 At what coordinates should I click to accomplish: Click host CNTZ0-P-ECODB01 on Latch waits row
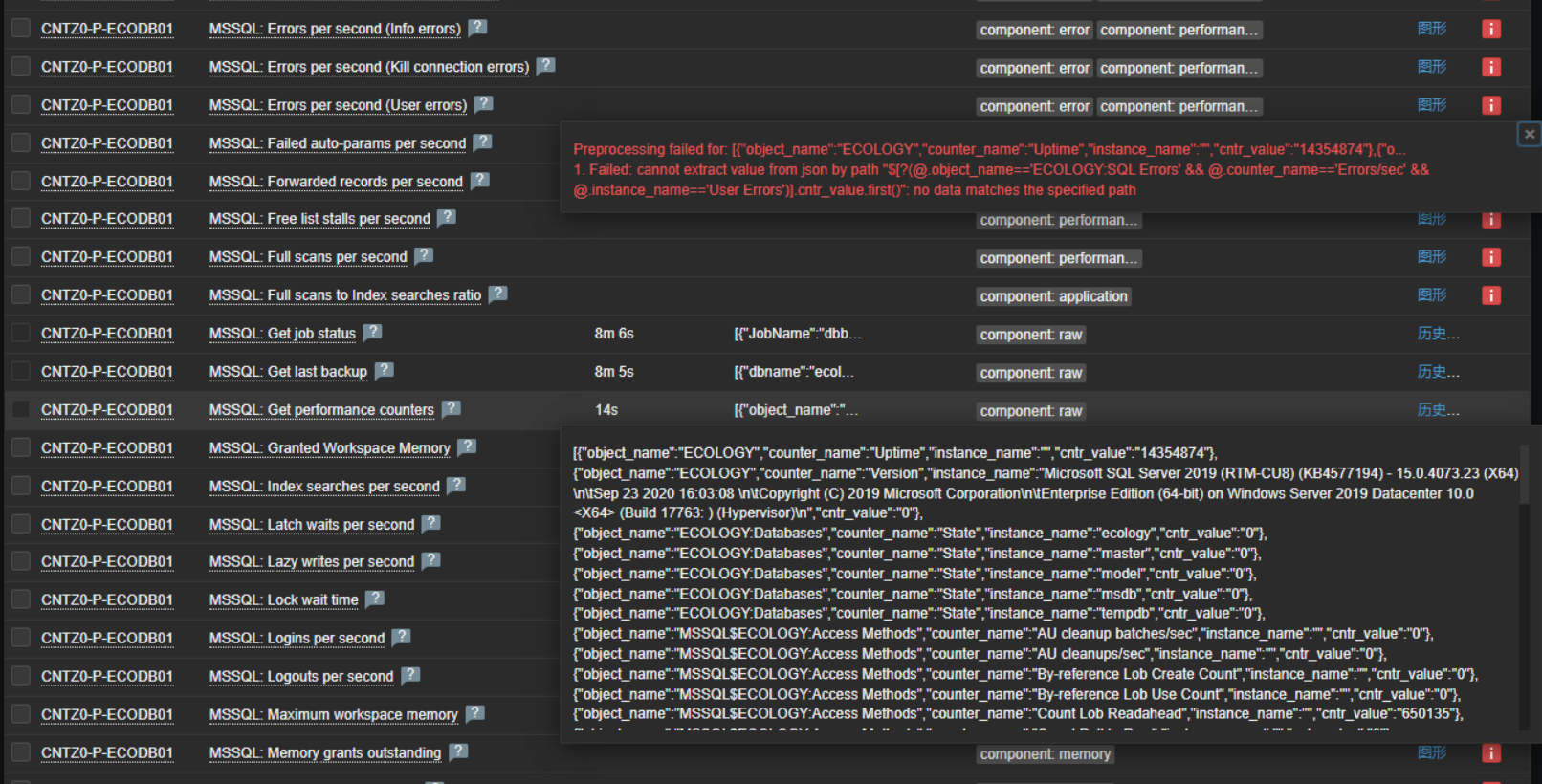click(x=107, y=525)
